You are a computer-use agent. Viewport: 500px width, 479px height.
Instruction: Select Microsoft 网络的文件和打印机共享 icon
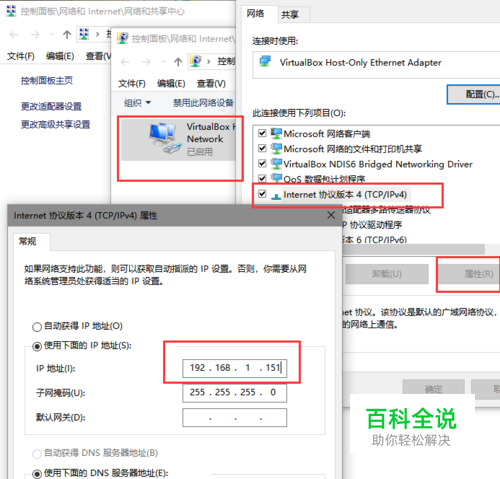(x=276, y=148)
